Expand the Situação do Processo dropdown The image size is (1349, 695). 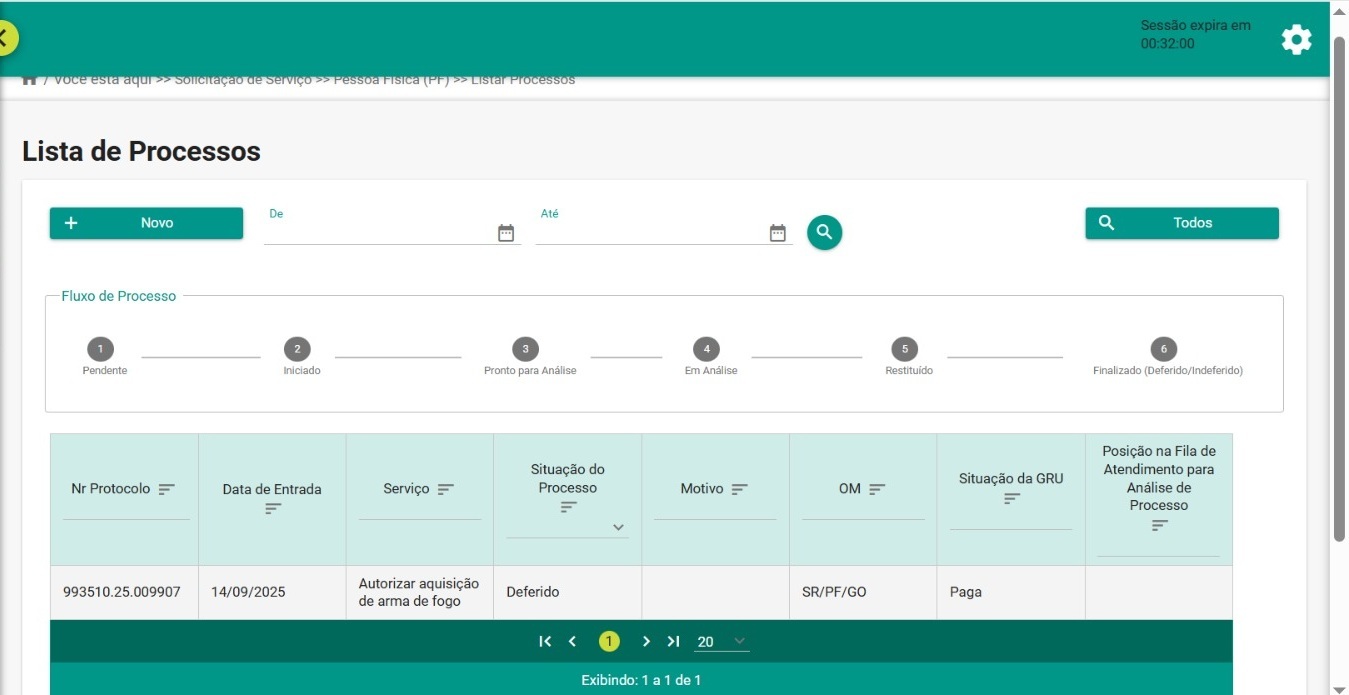618,527
